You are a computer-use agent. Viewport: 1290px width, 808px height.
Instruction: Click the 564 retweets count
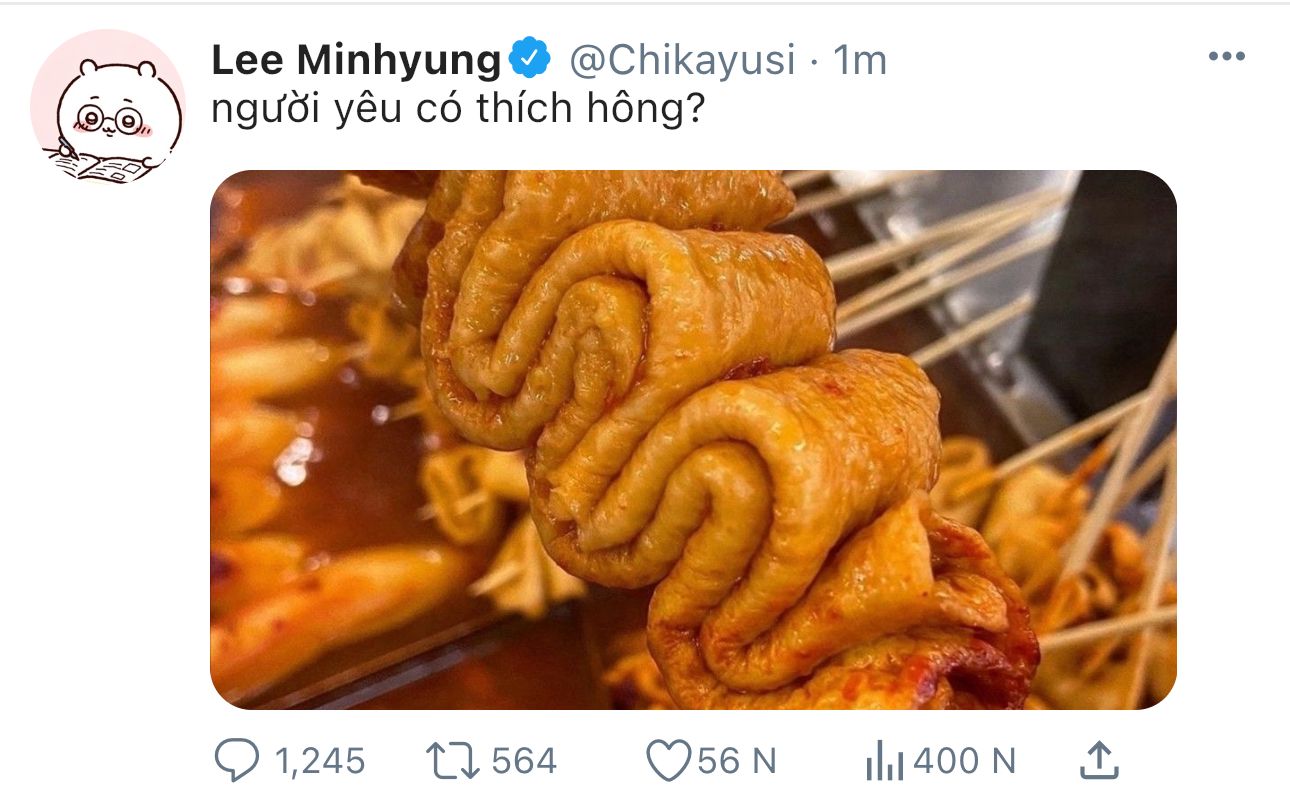pos(524,762)
